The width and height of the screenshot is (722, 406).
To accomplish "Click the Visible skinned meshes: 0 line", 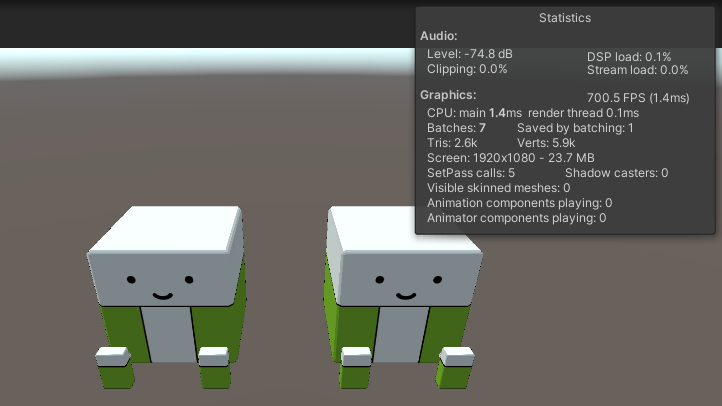I will tap(498, 188).
